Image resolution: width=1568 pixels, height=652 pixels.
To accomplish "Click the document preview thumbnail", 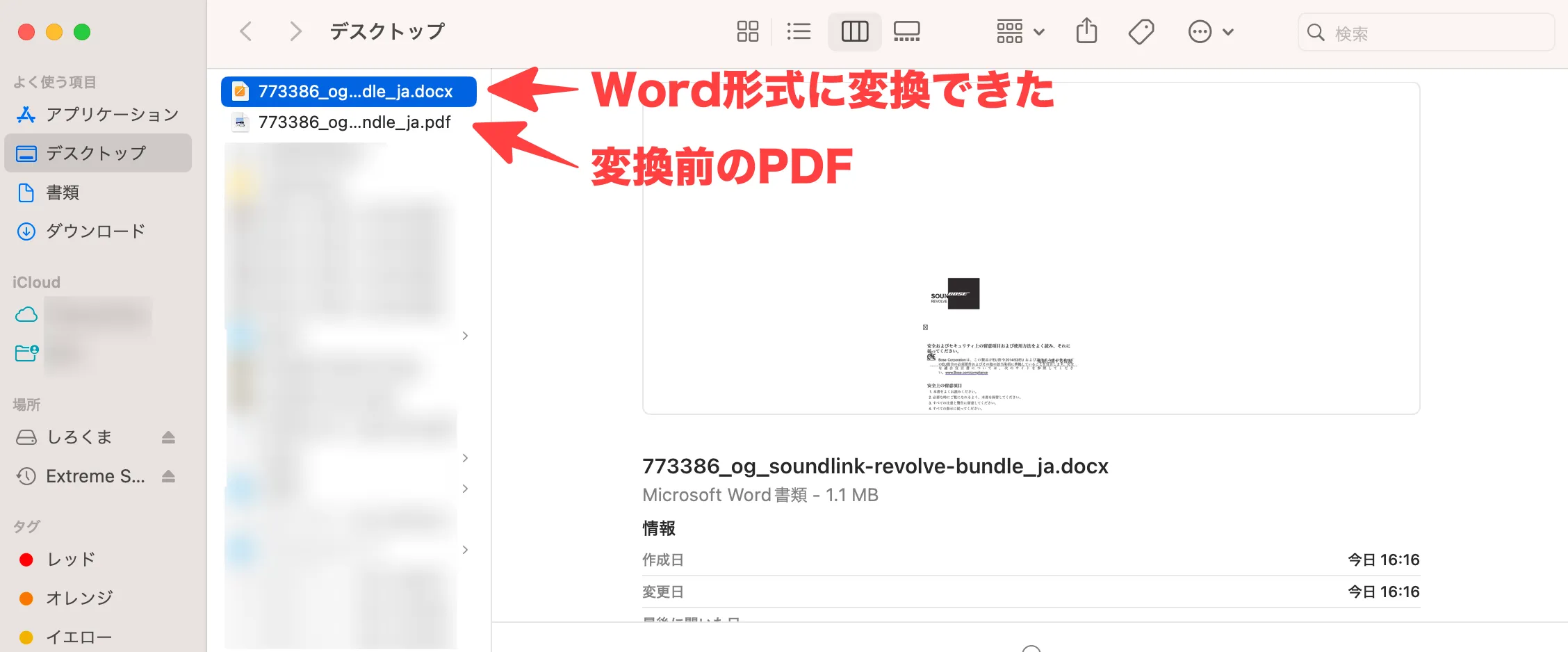I will pyautogui.click(x=1031, y=248).
